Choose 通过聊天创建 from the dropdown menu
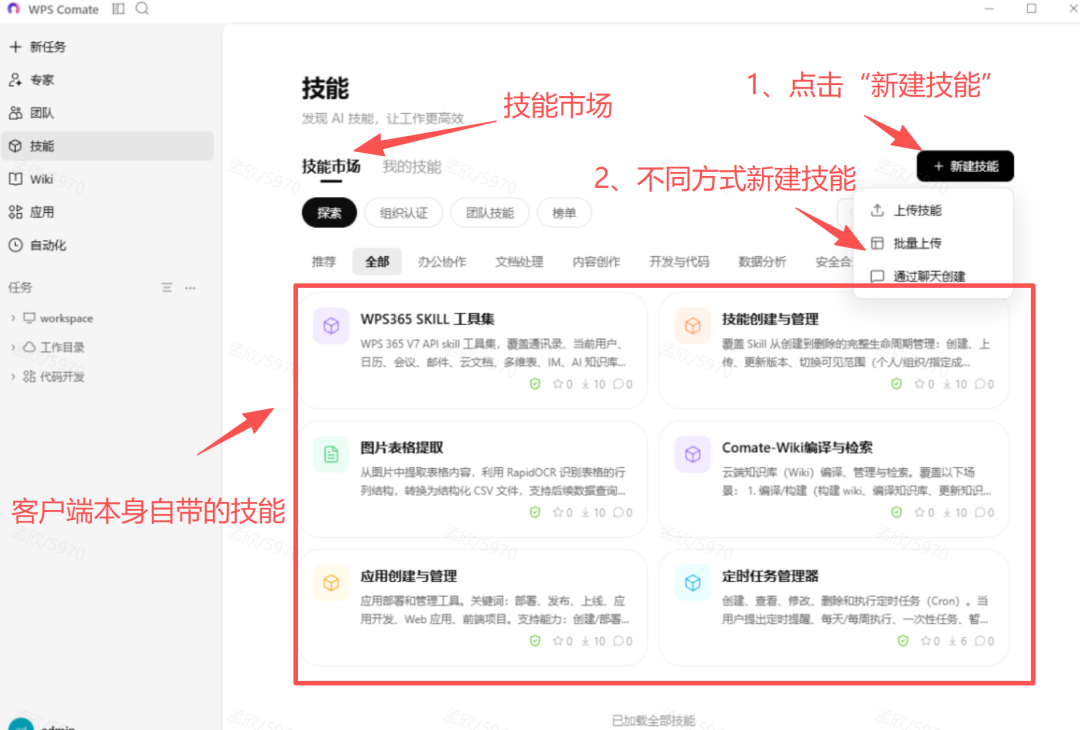Viewport: 1080px width, 730px height. point(933,276)
